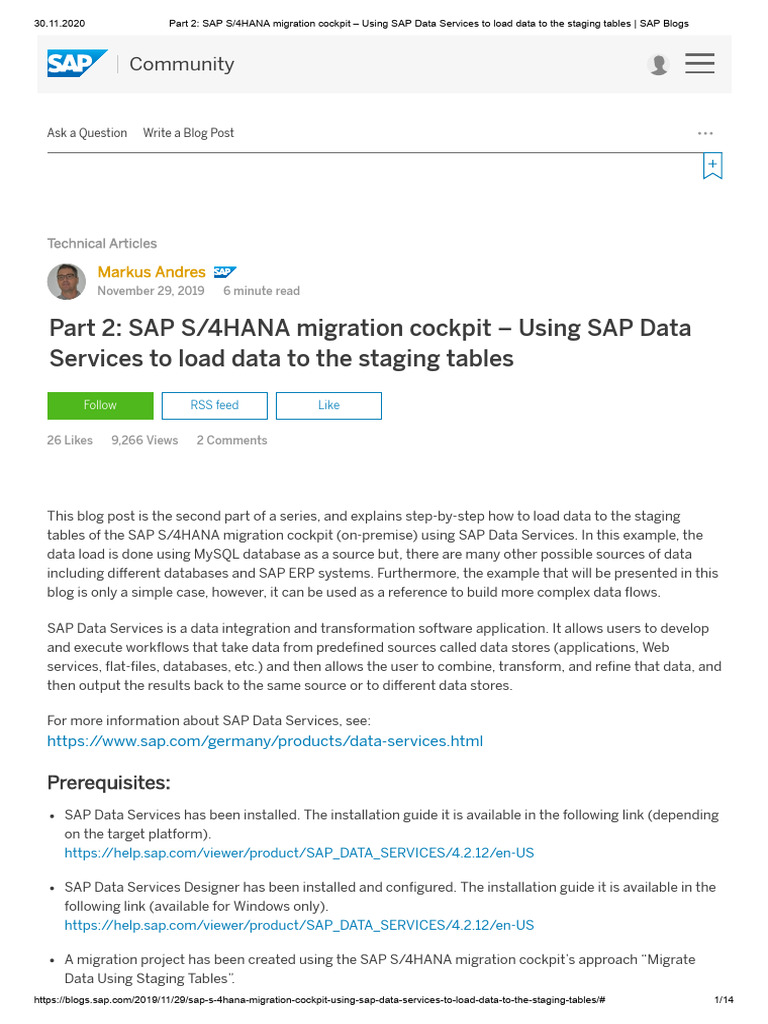Click the 26 Likes count

pyautogui.click(x=70, y=440)
